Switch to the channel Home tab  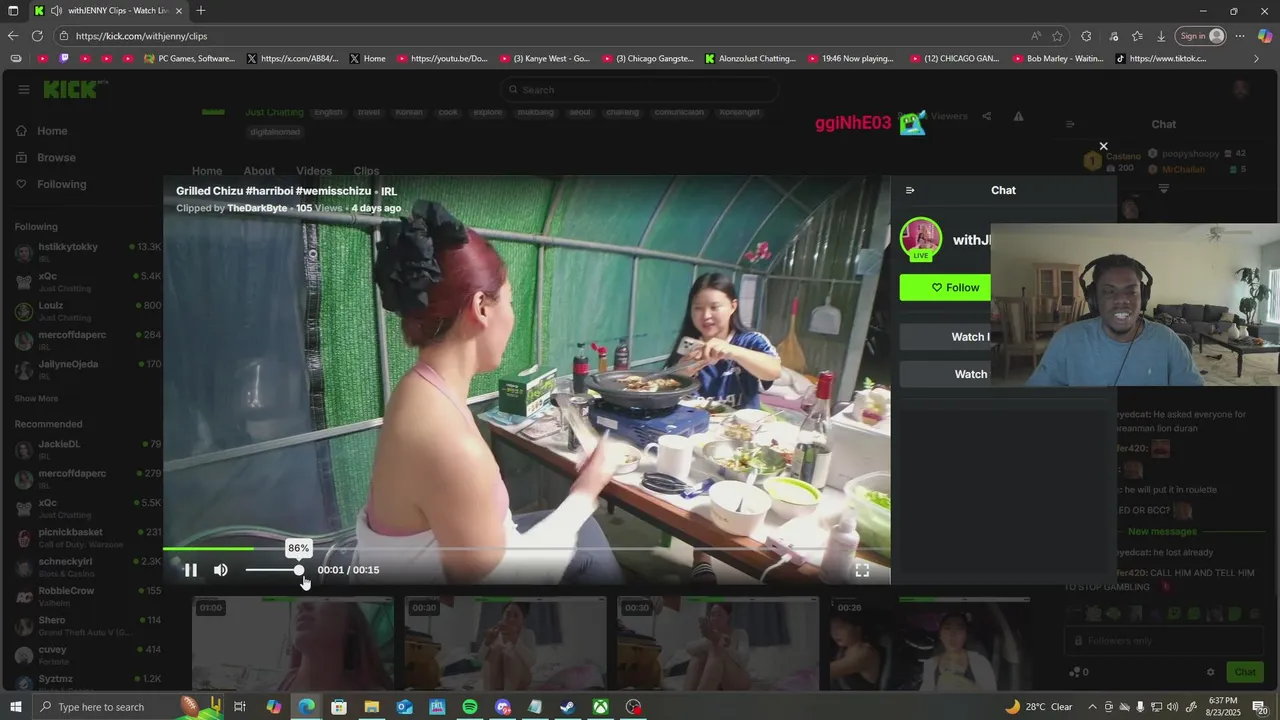pos(207,171)
